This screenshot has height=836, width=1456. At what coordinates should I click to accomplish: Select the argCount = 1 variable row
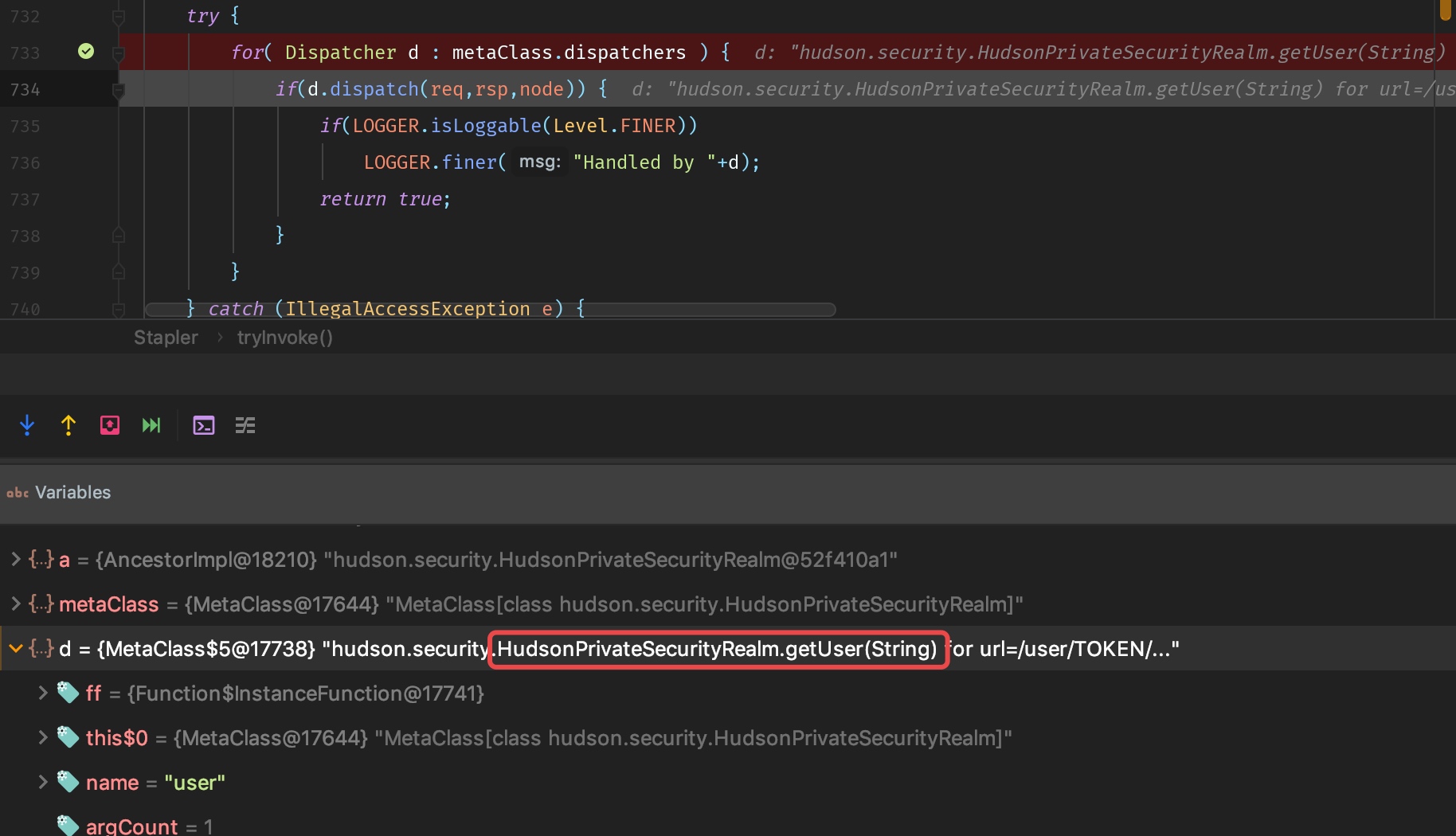[728, 826]
